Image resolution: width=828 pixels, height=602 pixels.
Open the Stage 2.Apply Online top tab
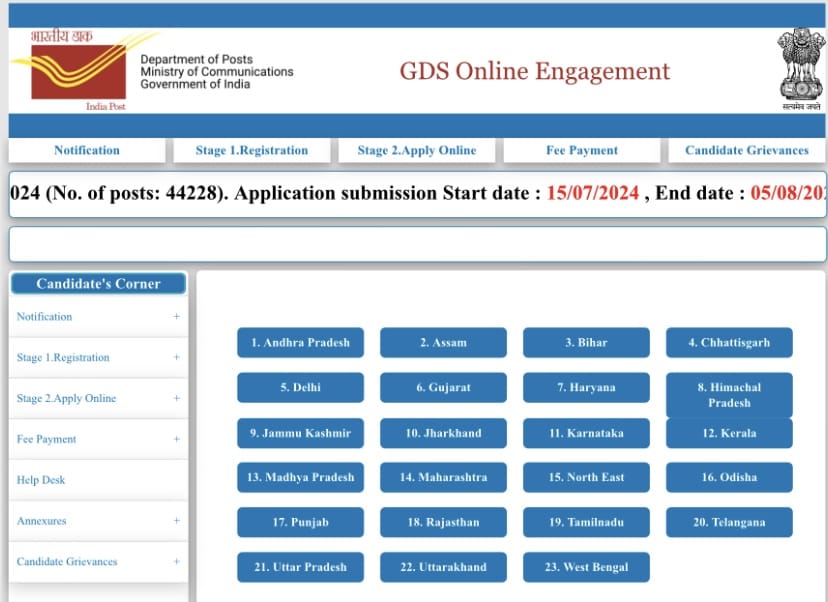point(417,150)
